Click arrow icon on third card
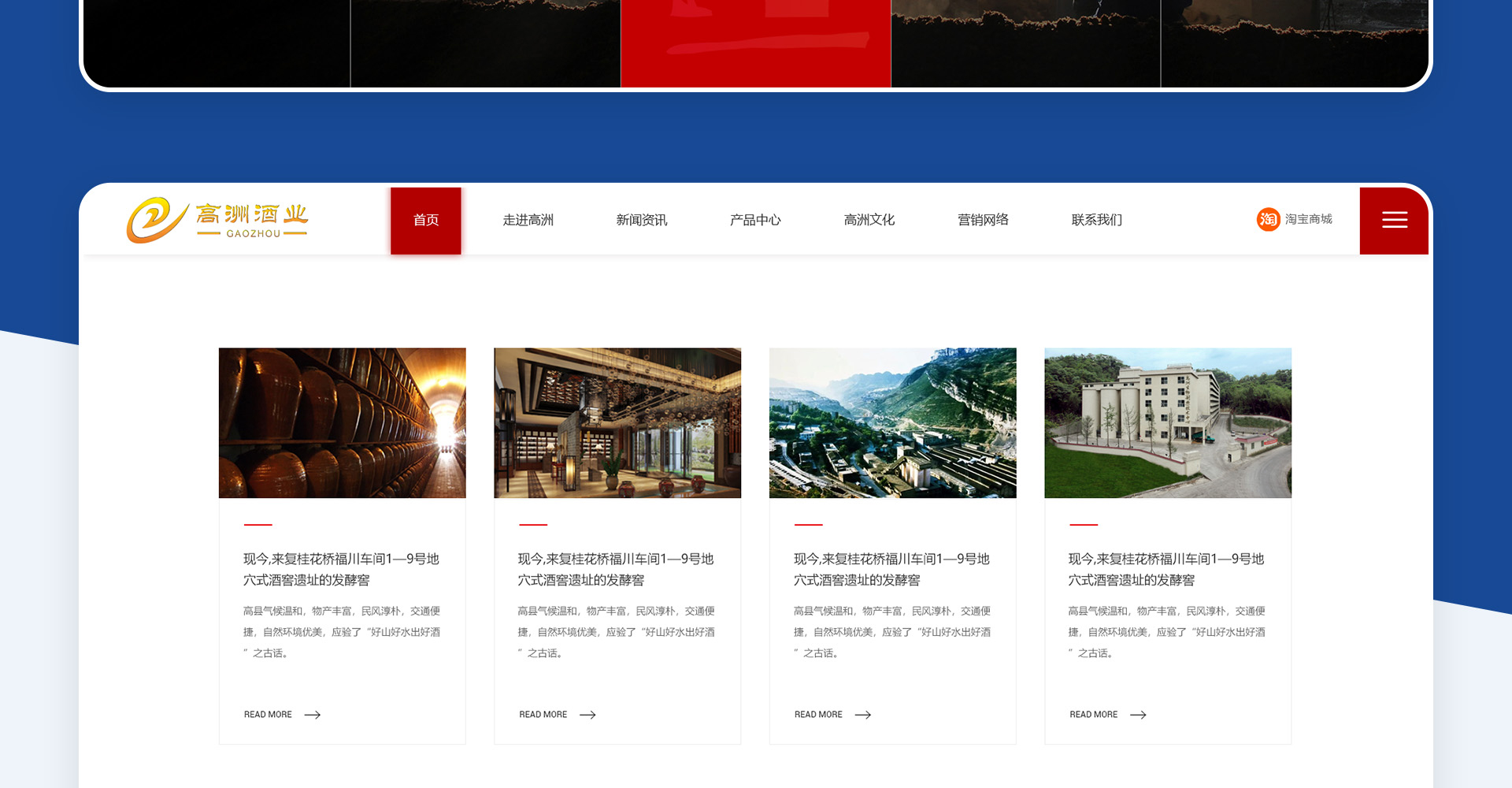This screenshot has width=1512, height=788. pos(863,715)
